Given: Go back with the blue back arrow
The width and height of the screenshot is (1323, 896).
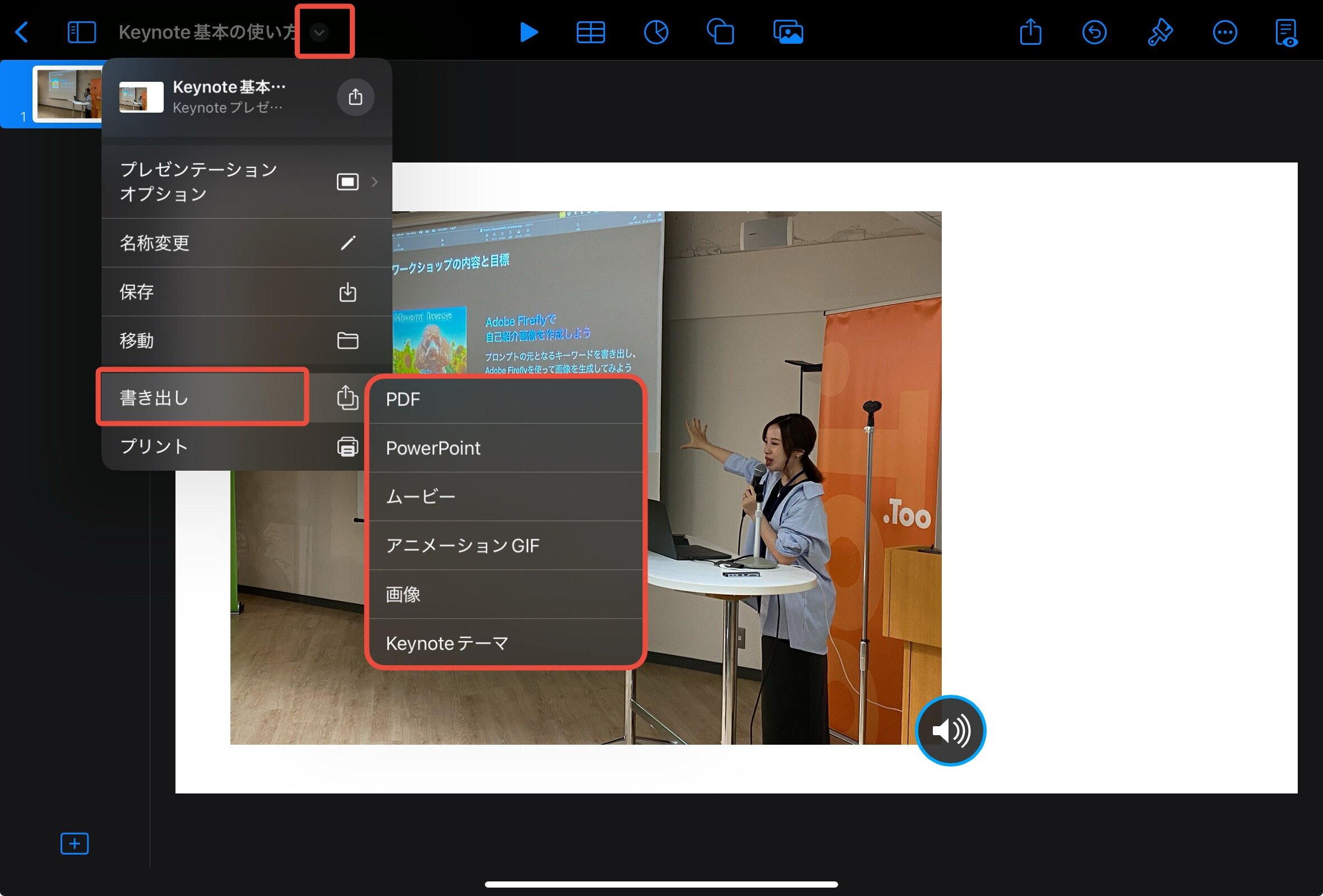Looking at the screenshot, I should tap(22, 33).
